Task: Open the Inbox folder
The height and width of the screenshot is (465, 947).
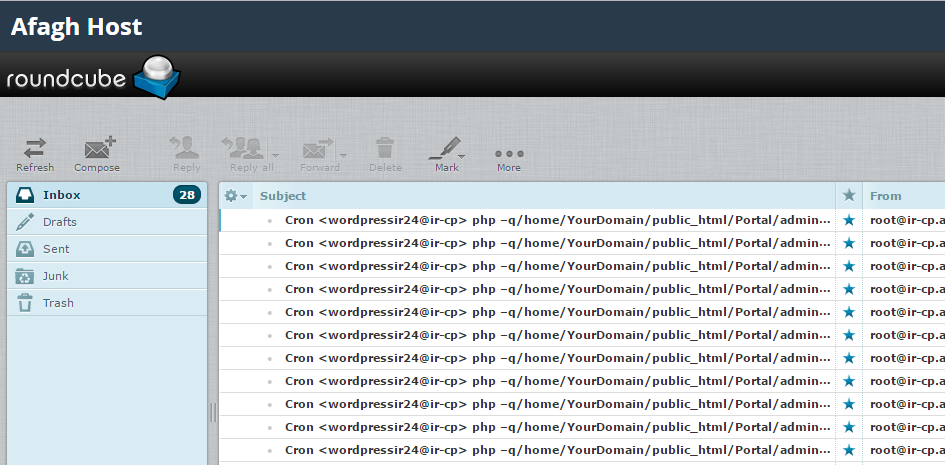Action: pyautogui.click(x=107, y=195)
